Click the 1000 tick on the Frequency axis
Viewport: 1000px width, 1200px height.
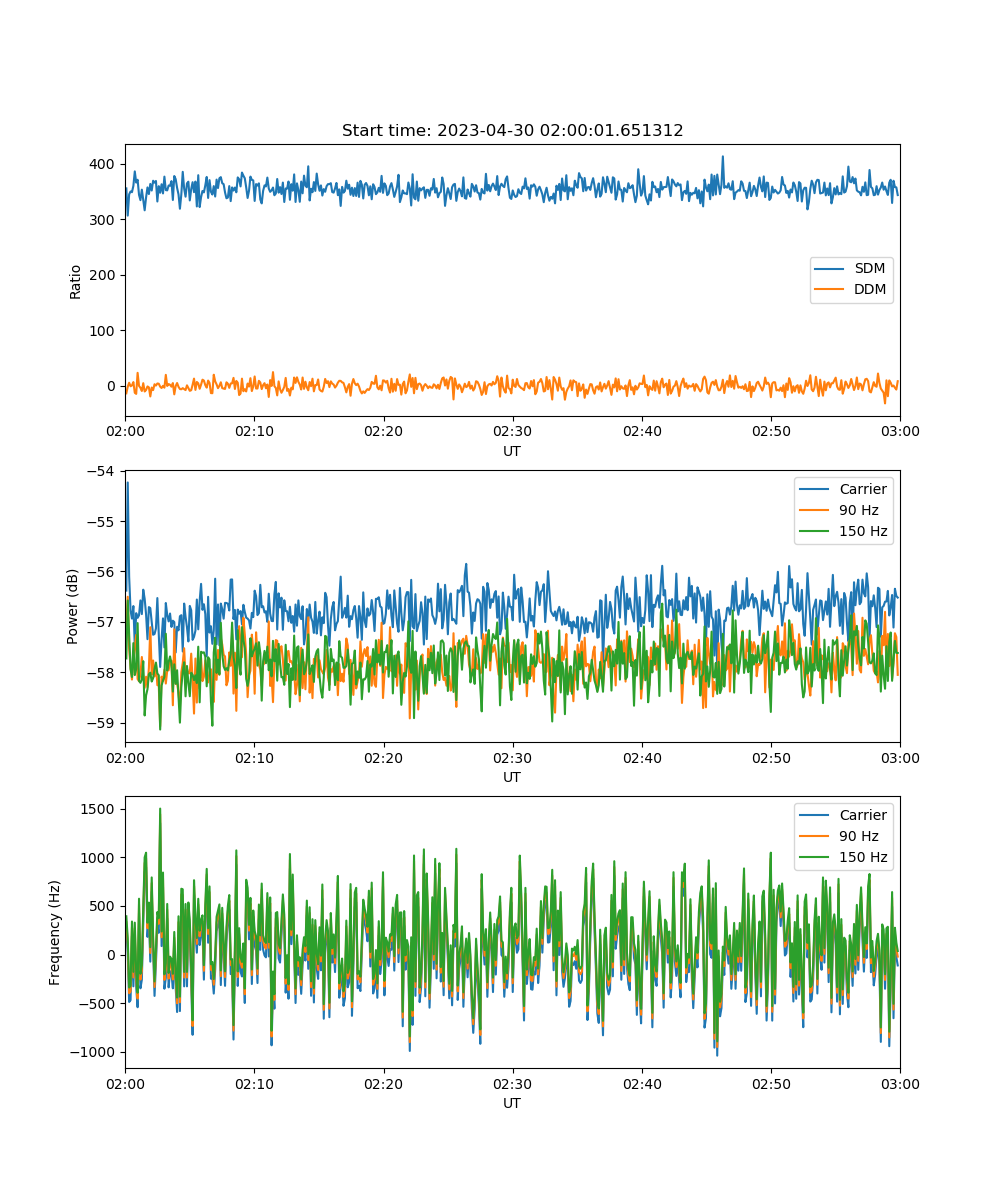click(100, 857)
